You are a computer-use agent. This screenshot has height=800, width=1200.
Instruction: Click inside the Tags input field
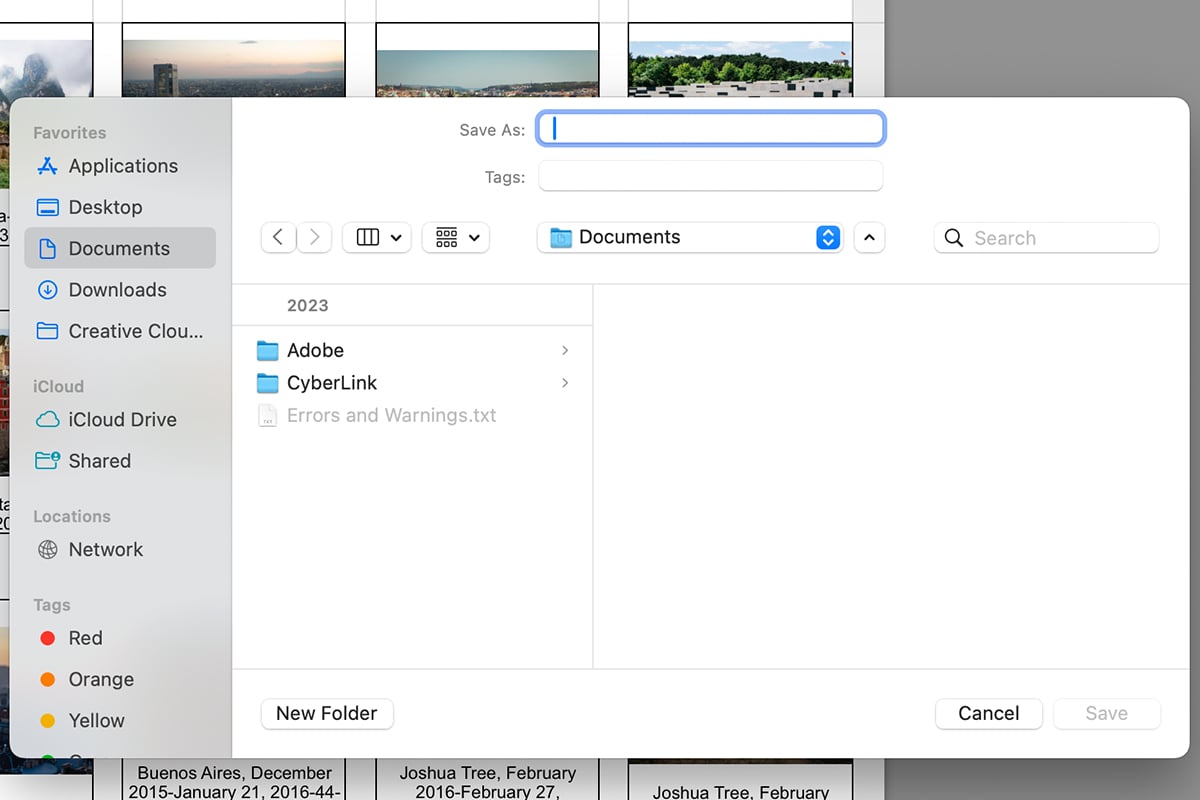pos(710,176)
